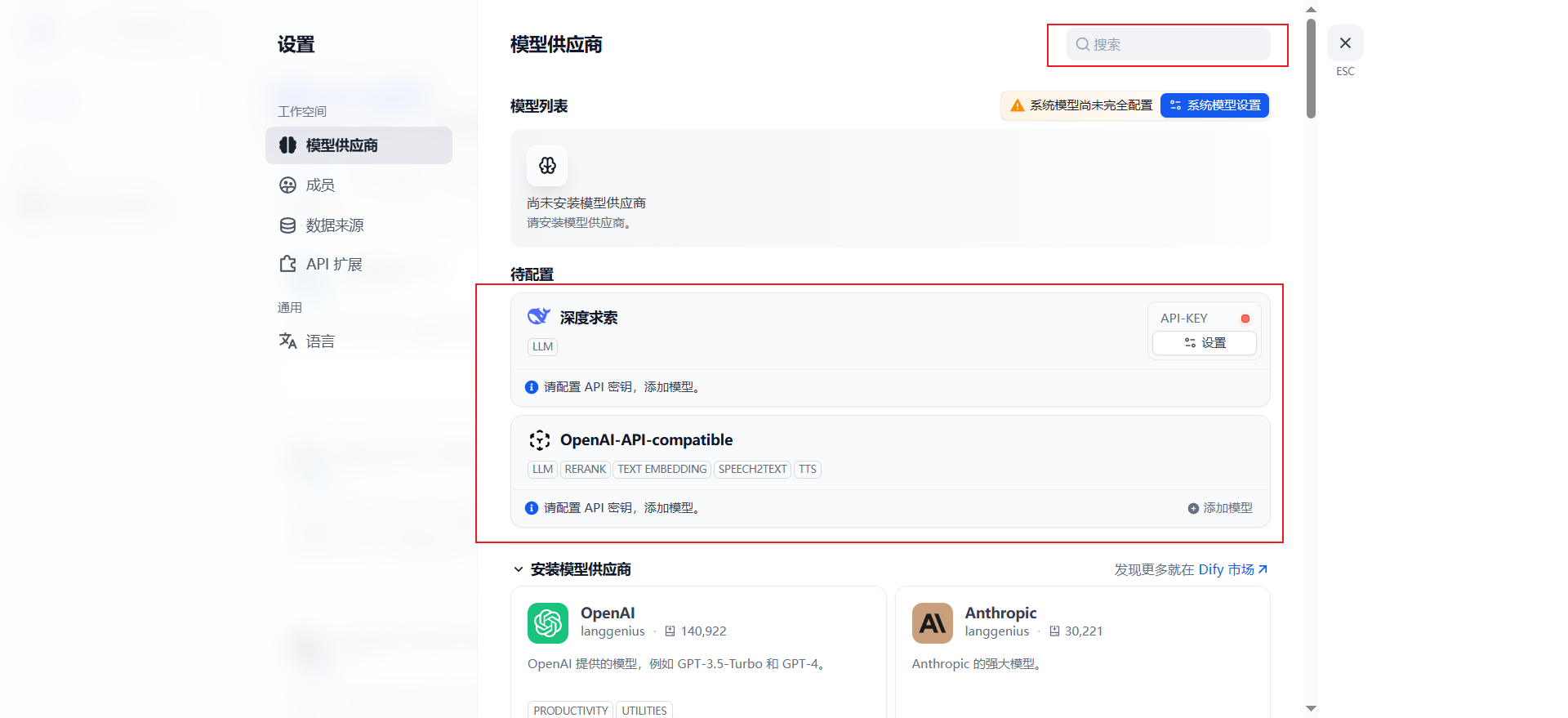Click 添加模型 for OpenAI-API-compatible

click(1220, 508)
